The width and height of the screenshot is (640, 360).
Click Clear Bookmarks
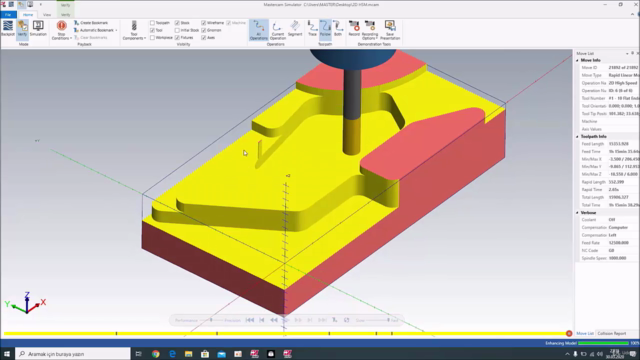point(91,38)
